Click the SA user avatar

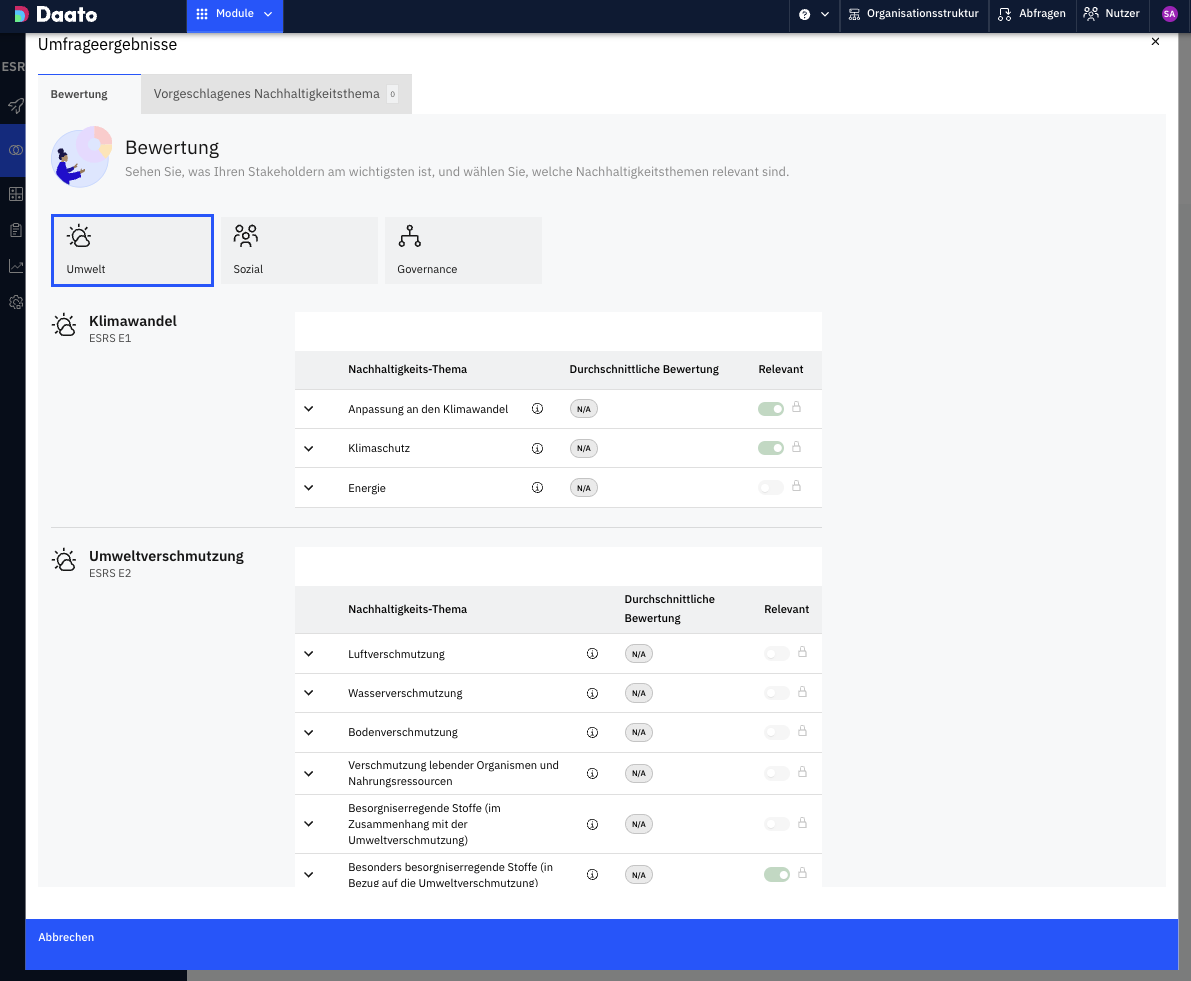tap(1169, 14)
